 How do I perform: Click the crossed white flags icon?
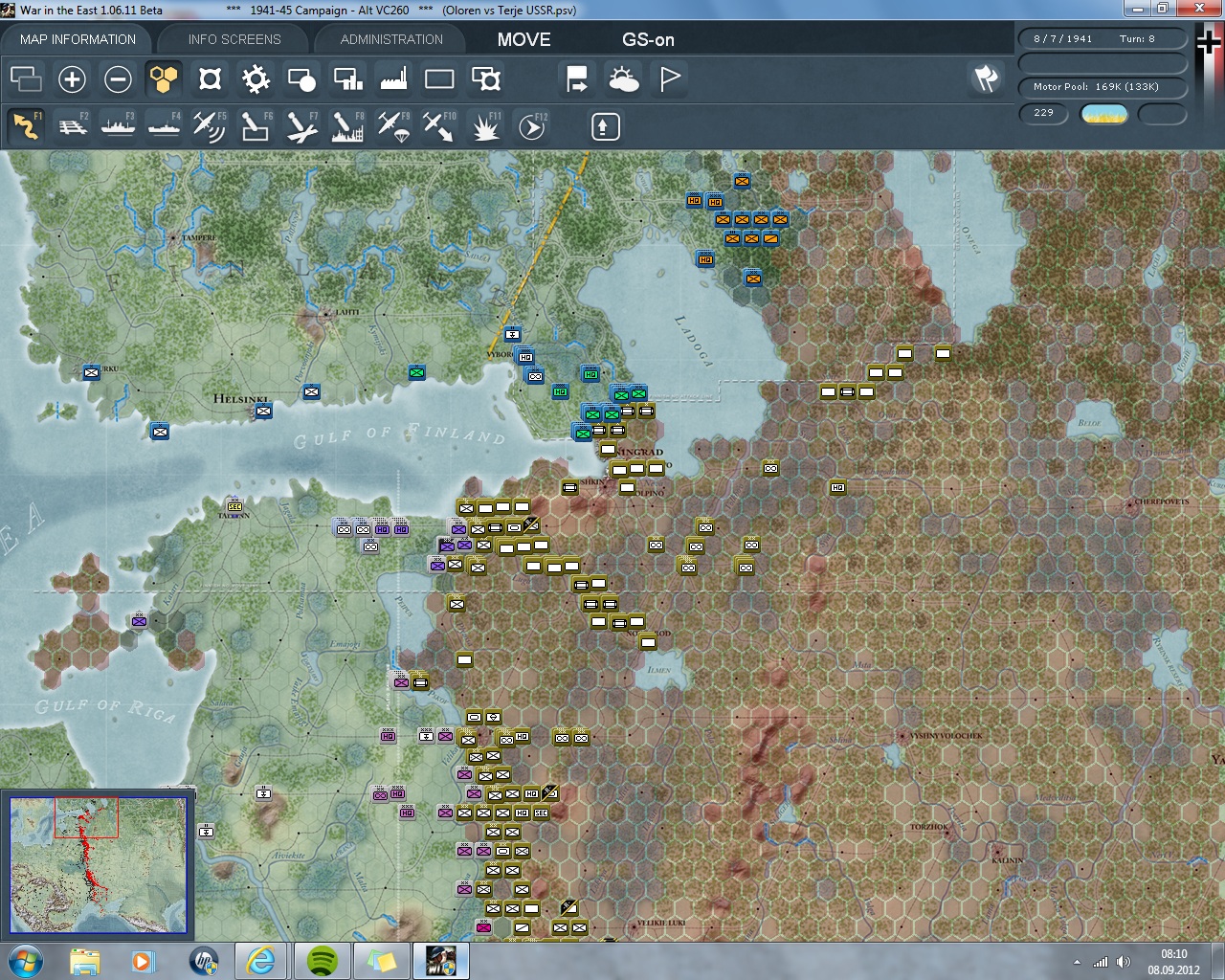pyautogui.click(x=986, y=78)
